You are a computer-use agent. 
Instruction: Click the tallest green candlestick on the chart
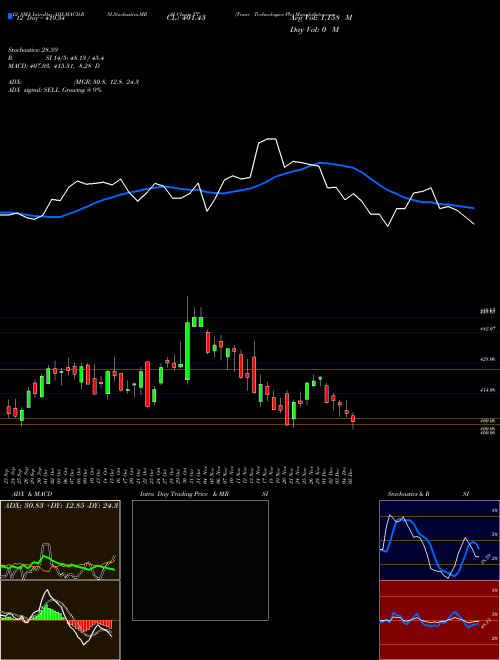point(187,351)
